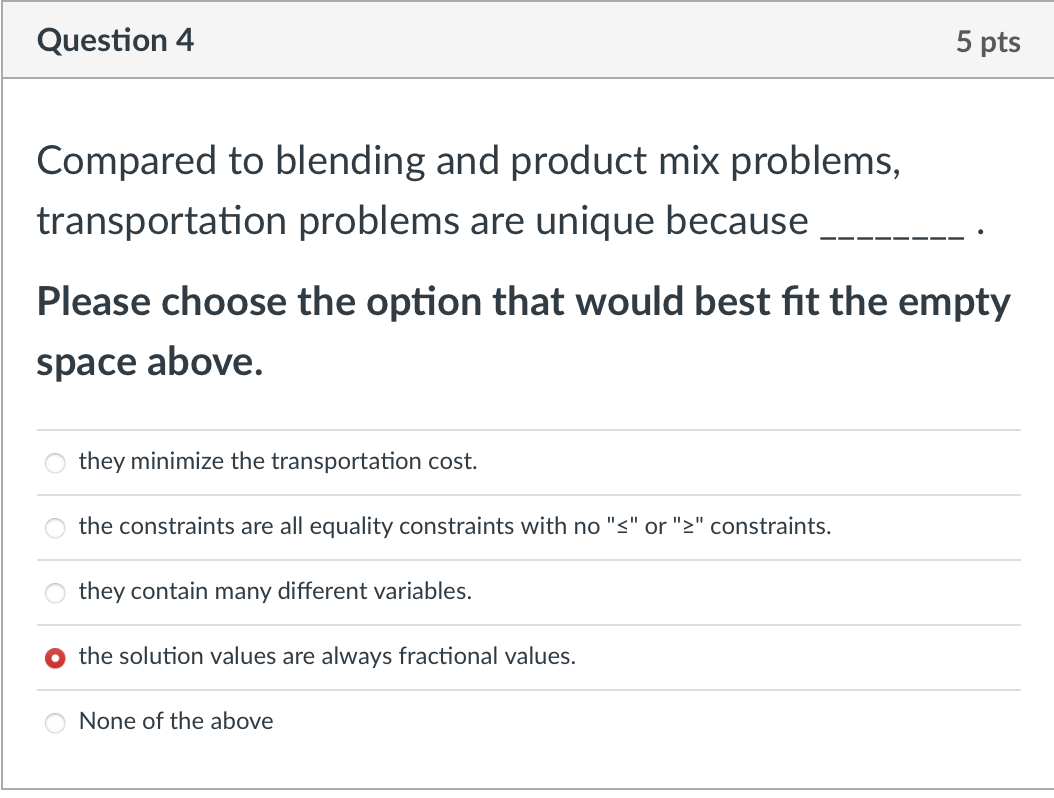Click the '≥' symbol in the second option
The height and width of the screenshot is (798, 1054).
(688, 526)
